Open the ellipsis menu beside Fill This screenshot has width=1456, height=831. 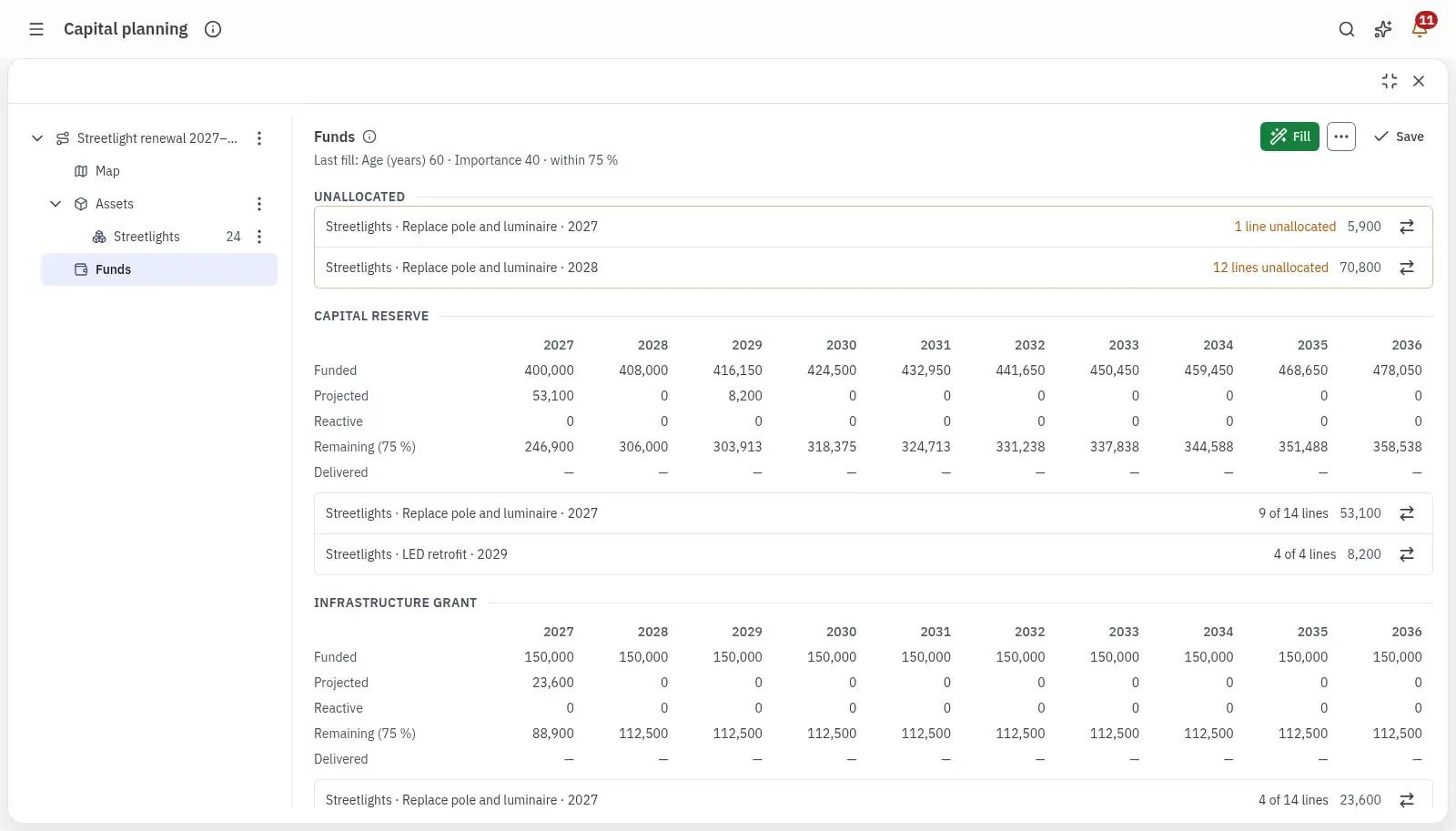1341,137
